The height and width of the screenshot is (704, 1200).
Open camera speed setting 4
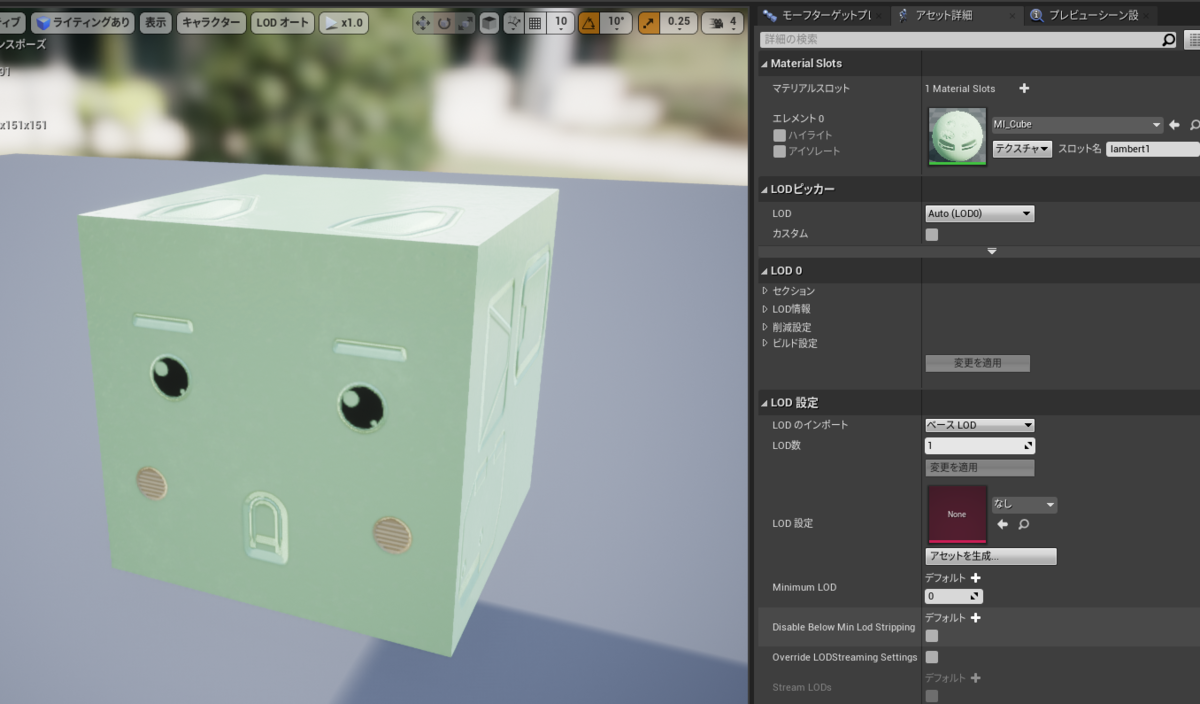coord(722,22)
